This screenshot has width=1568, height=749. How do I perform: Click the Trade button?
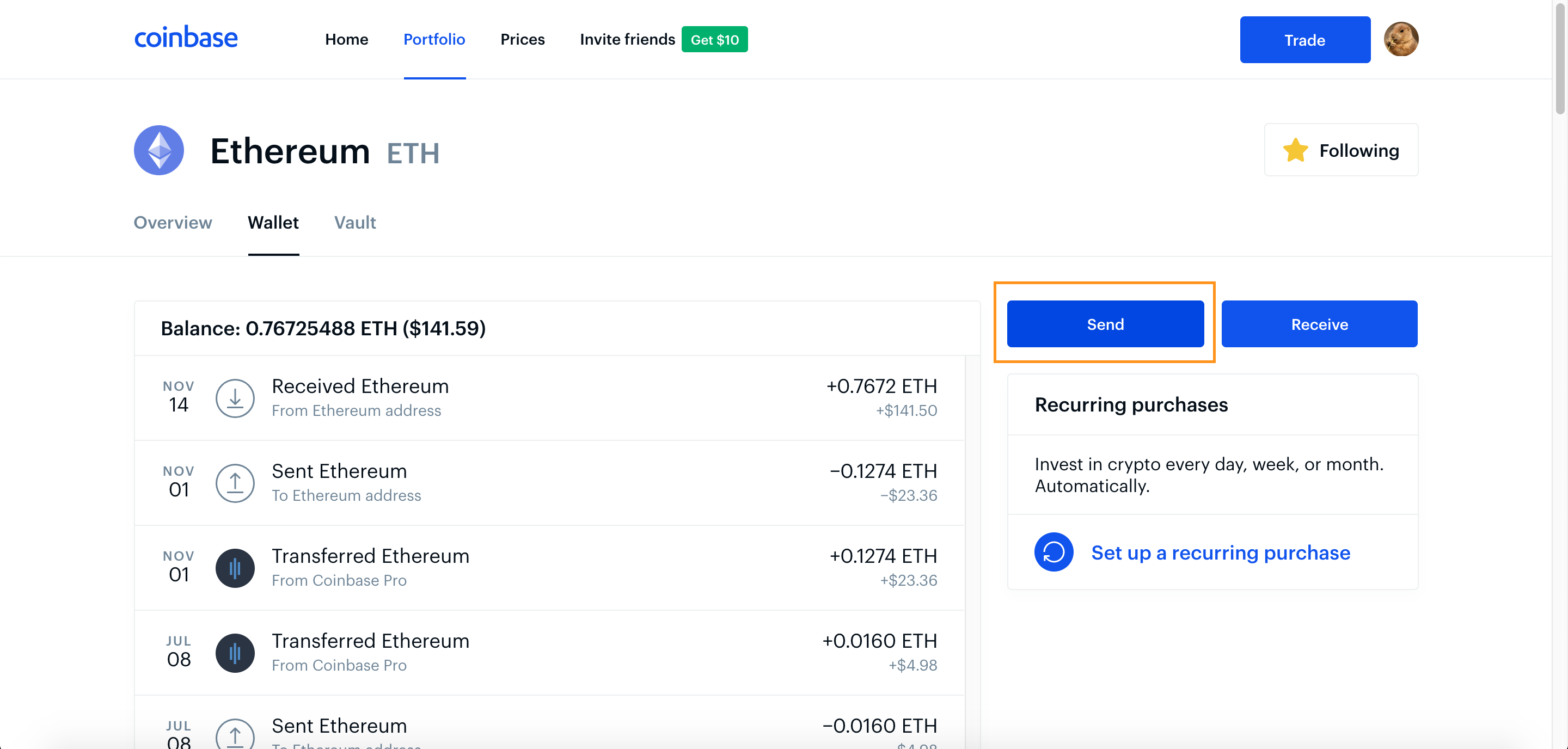(1304, 40)
